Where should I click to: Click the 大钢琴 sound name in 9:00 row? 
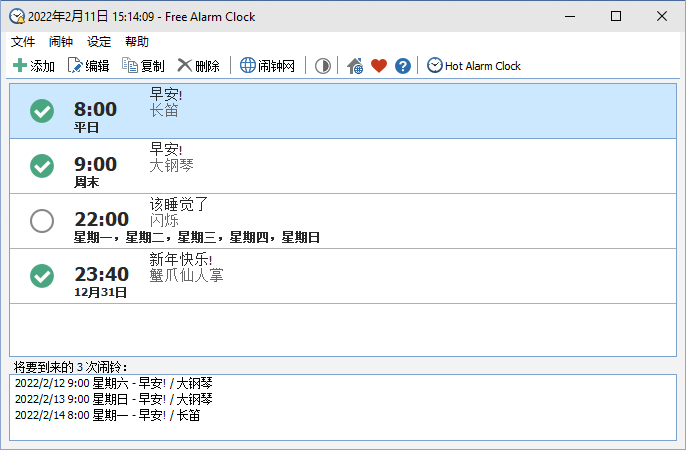click(172, 165)
